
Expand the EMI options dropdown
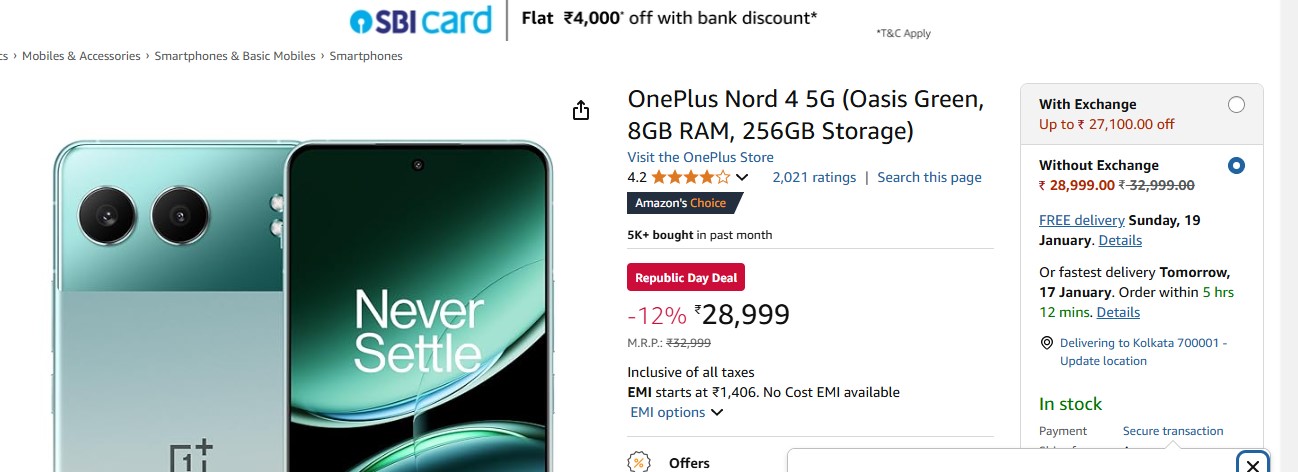pyautogui.click(x=676, y=412)
